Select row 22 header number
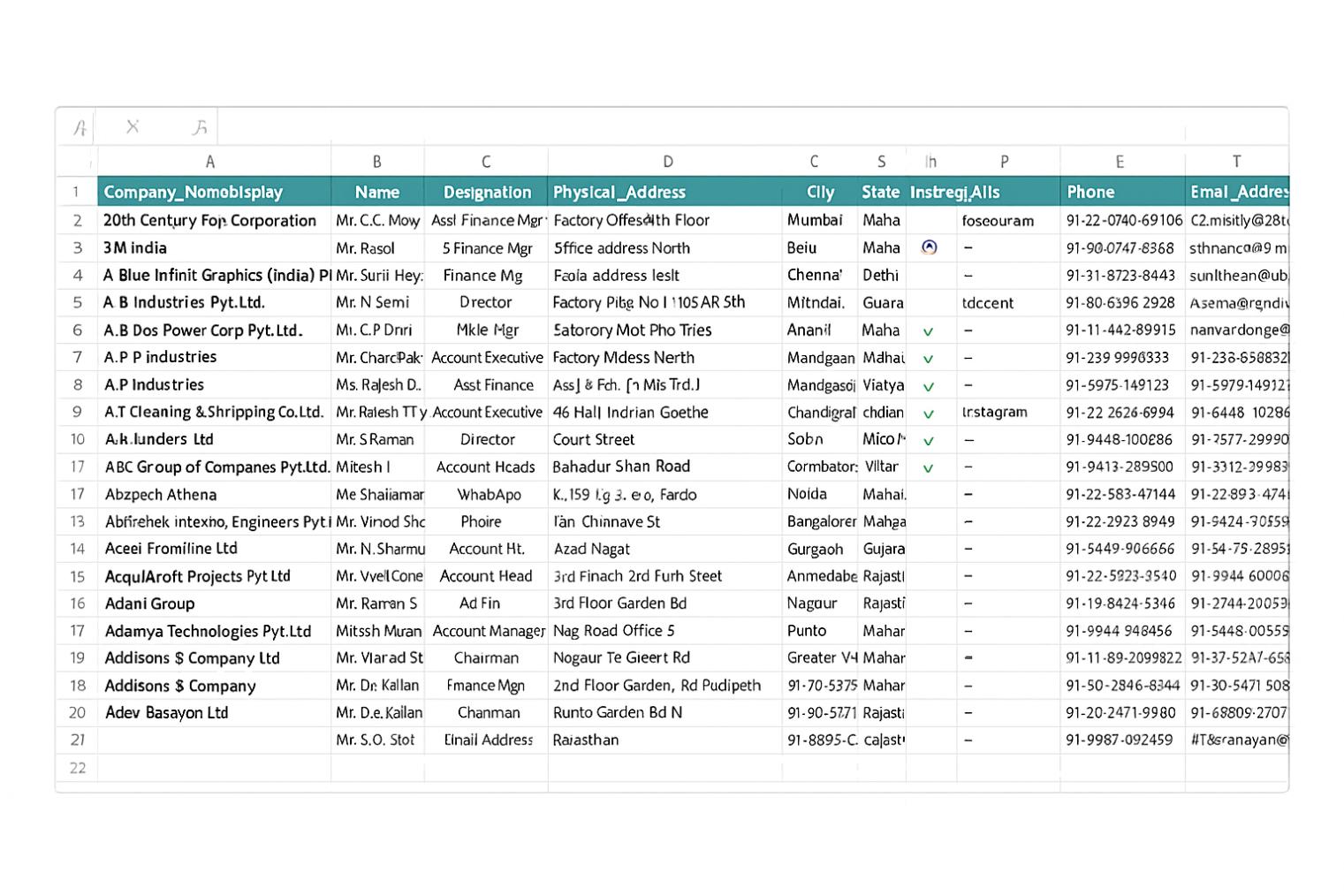 point(77,768)
